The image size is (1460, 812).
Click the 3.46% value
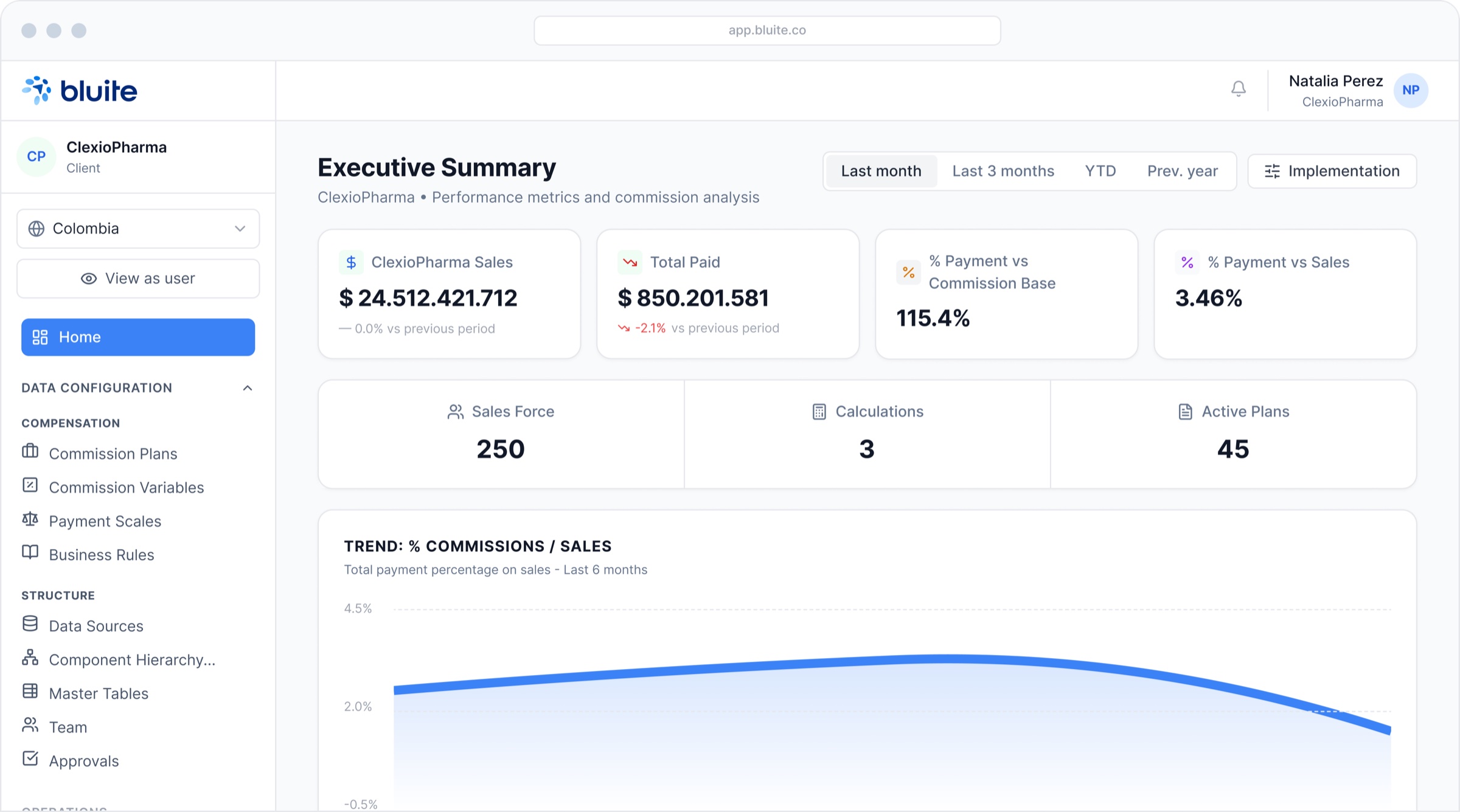pyautogui.click(x=1208, y=298)
